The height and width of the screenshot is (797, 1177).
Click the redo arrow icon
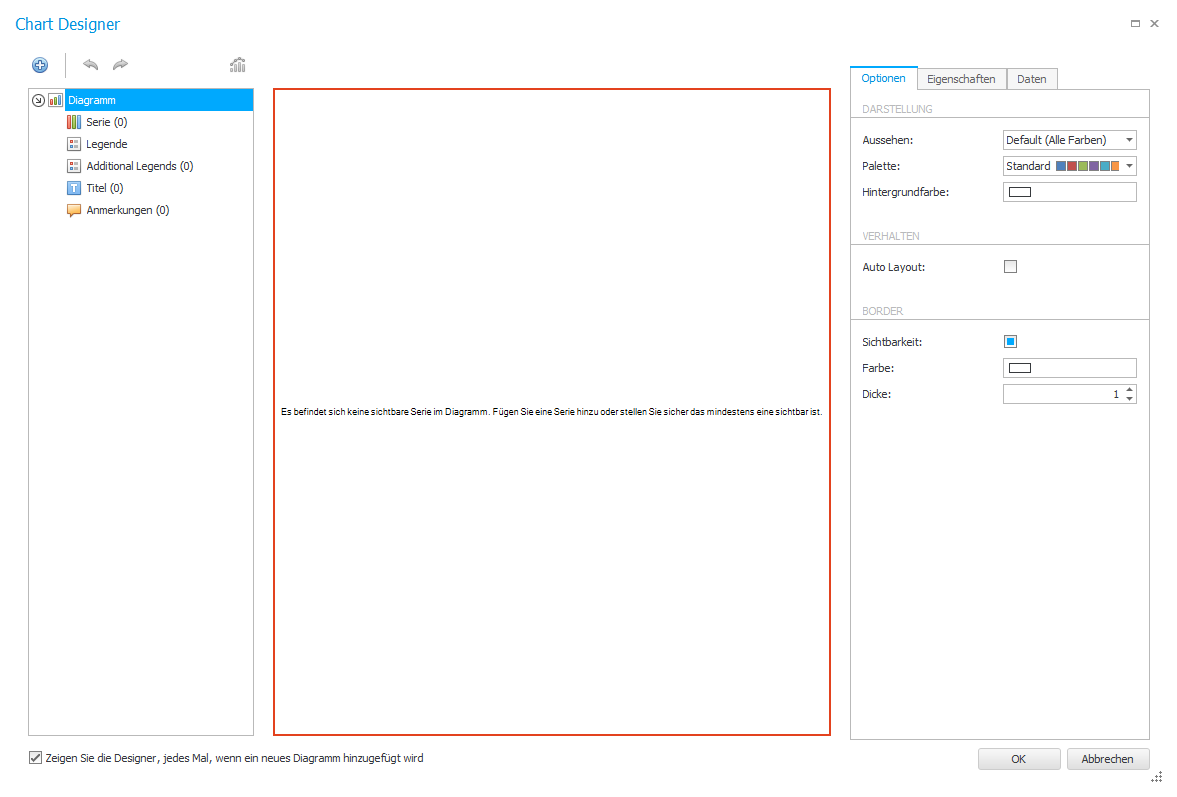[x=120, y=65]
